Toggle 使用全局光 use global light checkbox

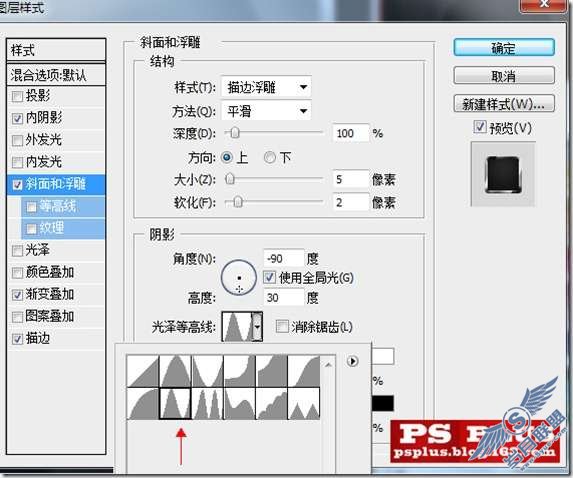270,277
